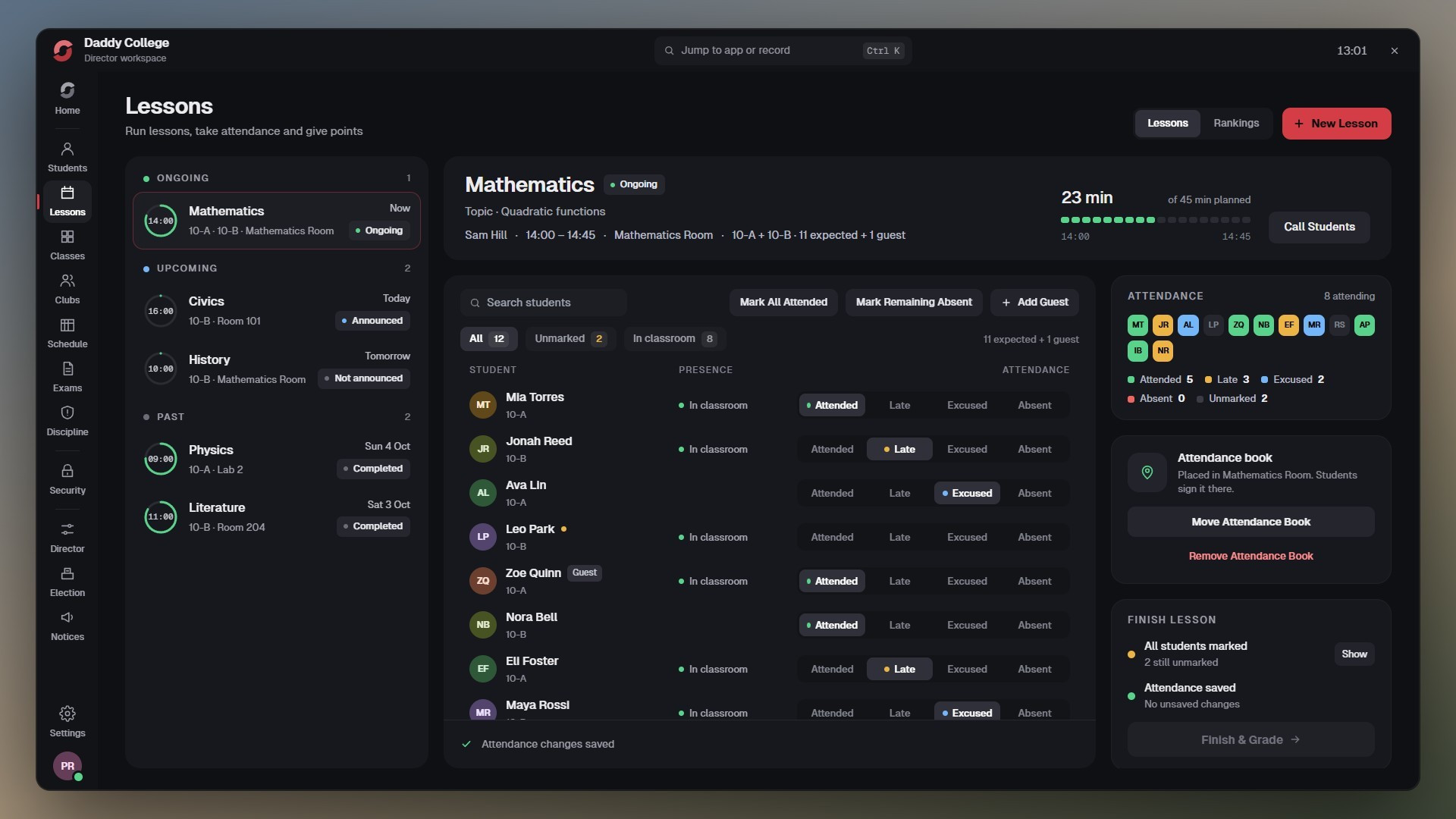Image resolution: width=1456 pixels, height=819 pixels.
Task: Select the Lessons tab at top
Action: point(1167,124)
